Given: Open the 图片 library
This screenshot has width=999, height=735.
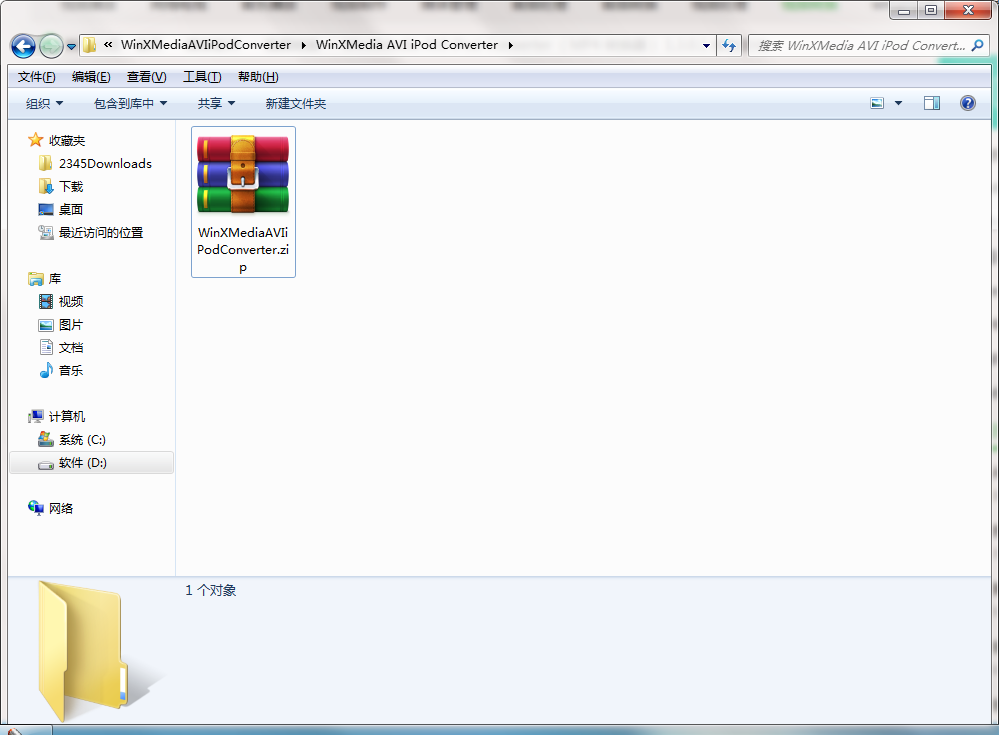Looking at the screenshot, I should tap(71, 325).
